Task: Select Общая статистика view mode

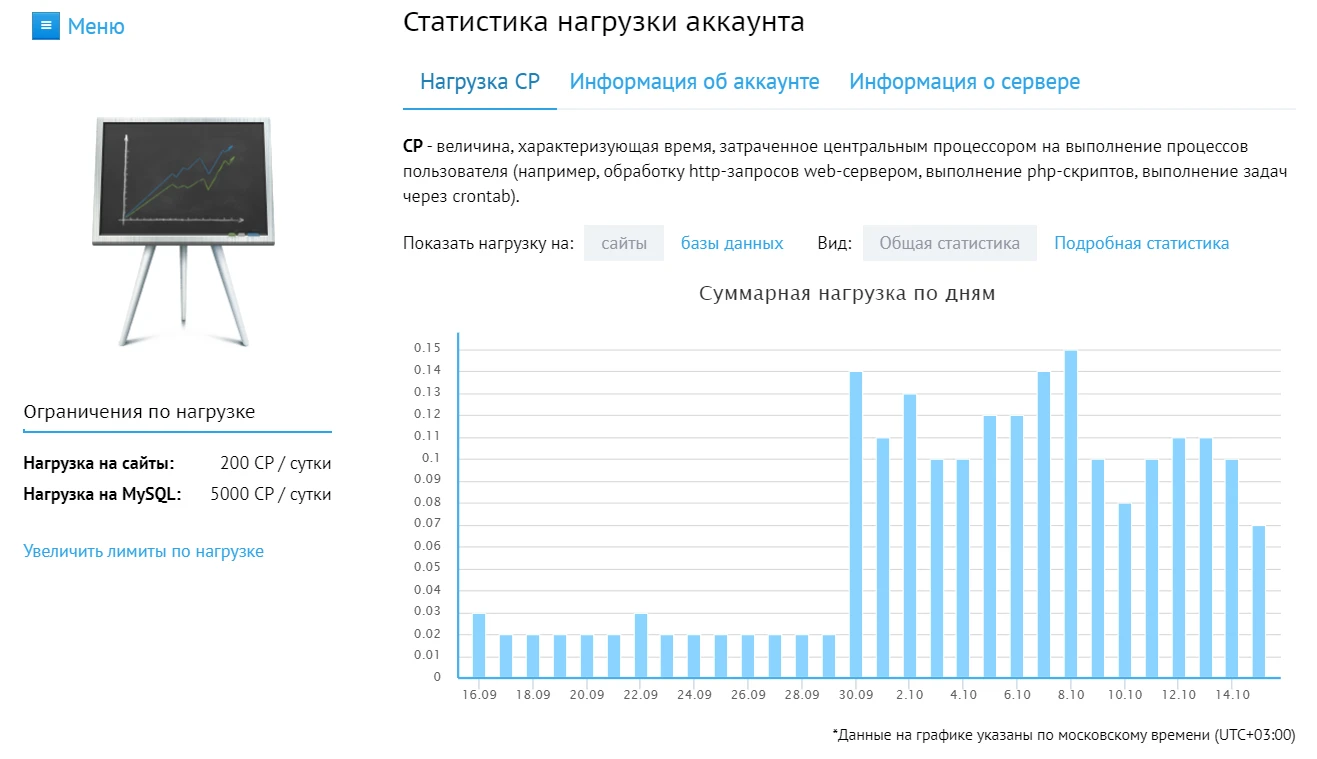Action: [949, 242]
